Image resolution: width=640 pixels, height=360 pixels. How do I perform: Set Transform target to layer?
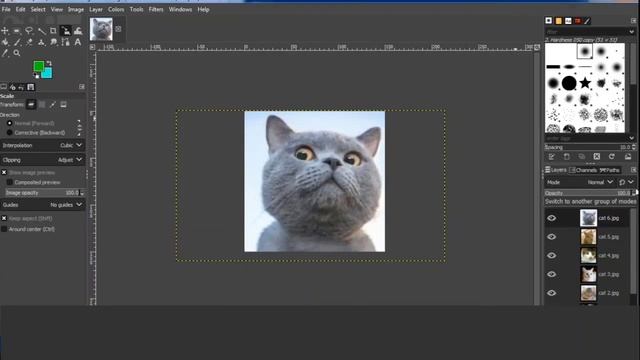pyautogui.click(x=31, y=104)
